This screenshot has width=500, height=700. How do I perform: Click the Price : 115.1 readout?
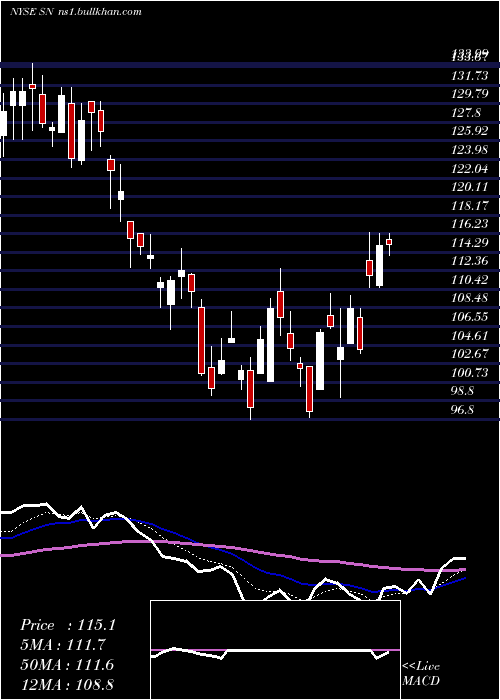pos(68,625)
